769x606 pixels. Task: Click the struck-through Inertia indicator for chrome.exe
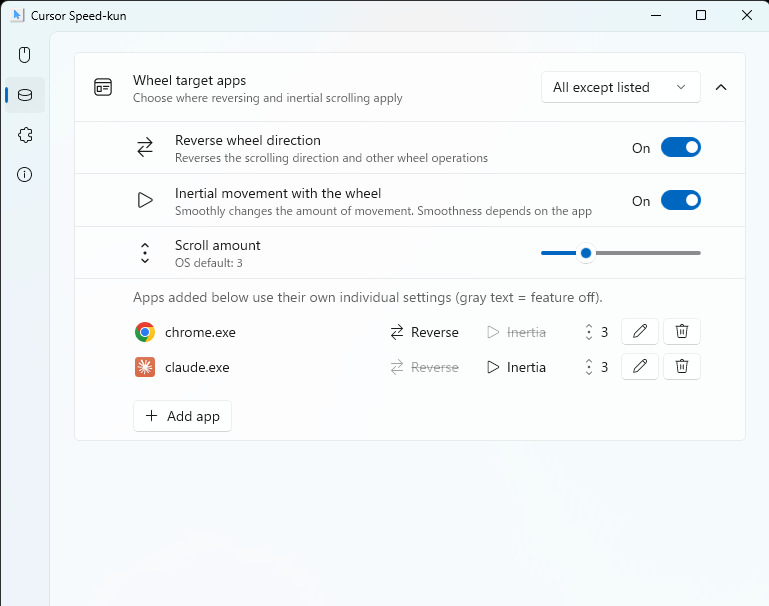[x=516, y=332]
